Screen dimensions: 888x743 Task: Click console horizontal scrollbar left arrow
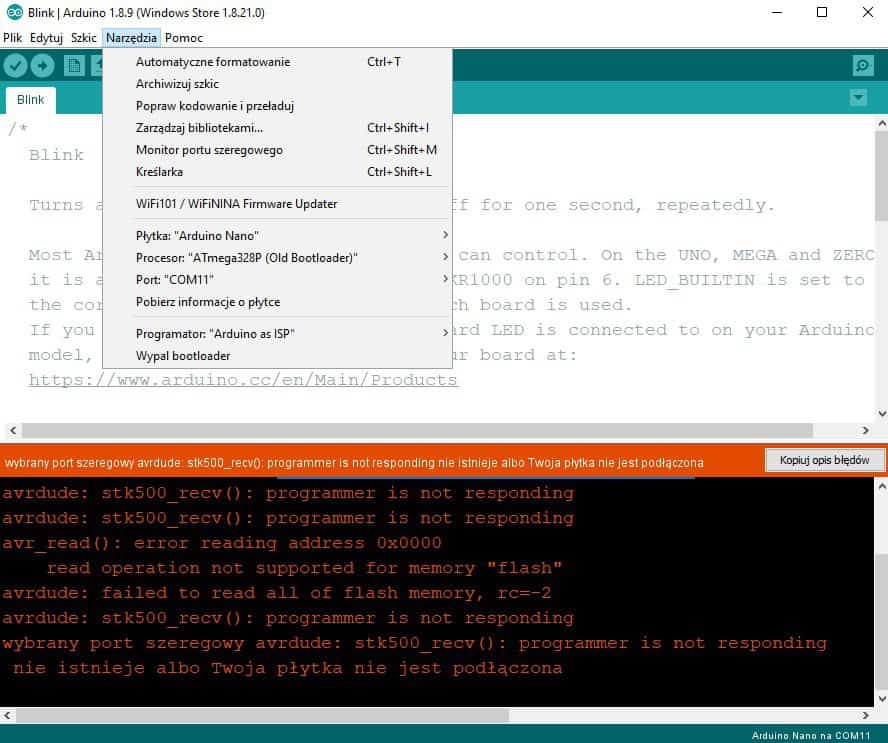point(7,715)
